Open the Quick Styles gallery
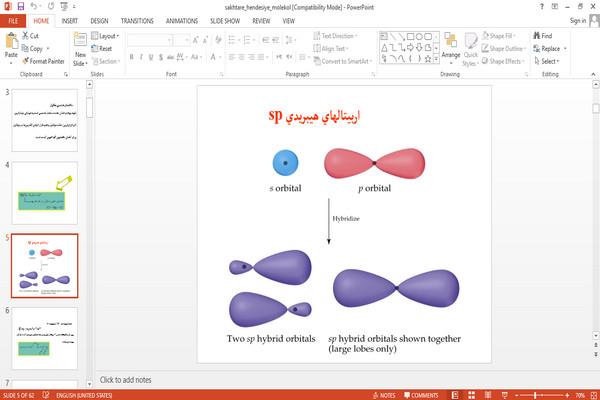Screen dimensions: 600x400 [471, 50]
